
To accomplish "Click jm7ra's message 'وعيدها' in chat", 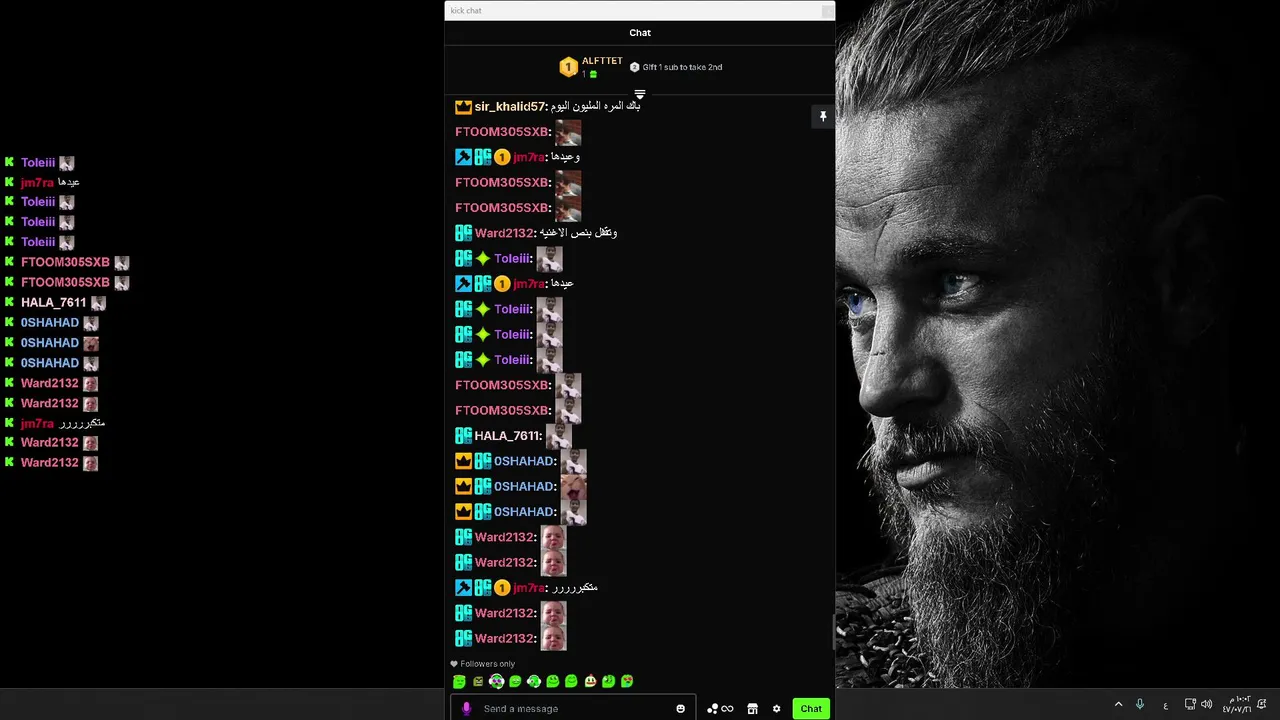I will pos(565,157).
